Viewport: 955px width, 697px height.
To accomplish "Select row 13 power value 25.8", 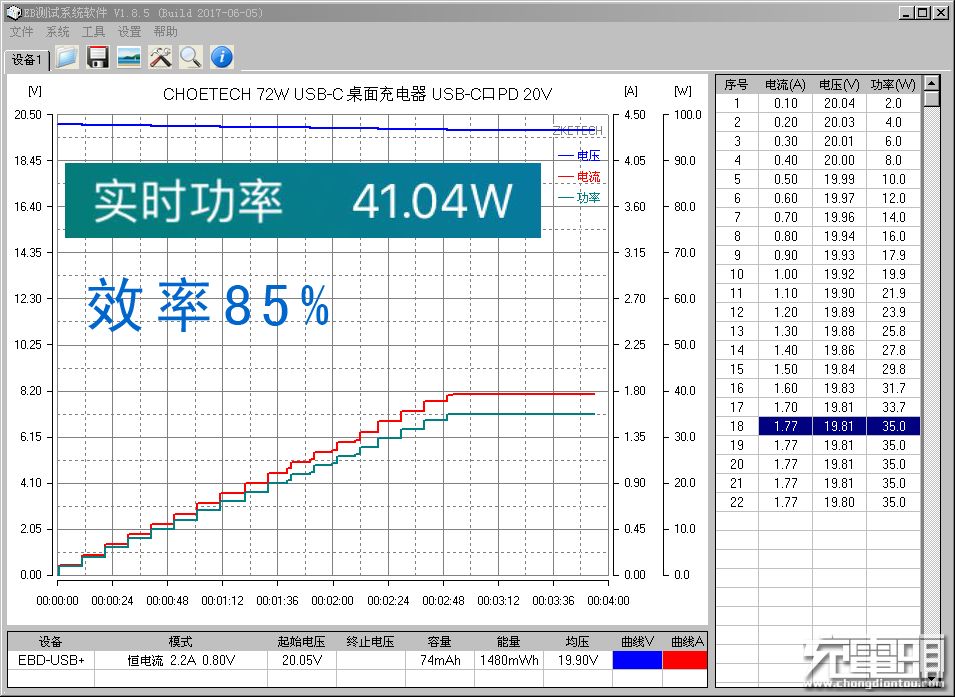I will coord(893,331).
